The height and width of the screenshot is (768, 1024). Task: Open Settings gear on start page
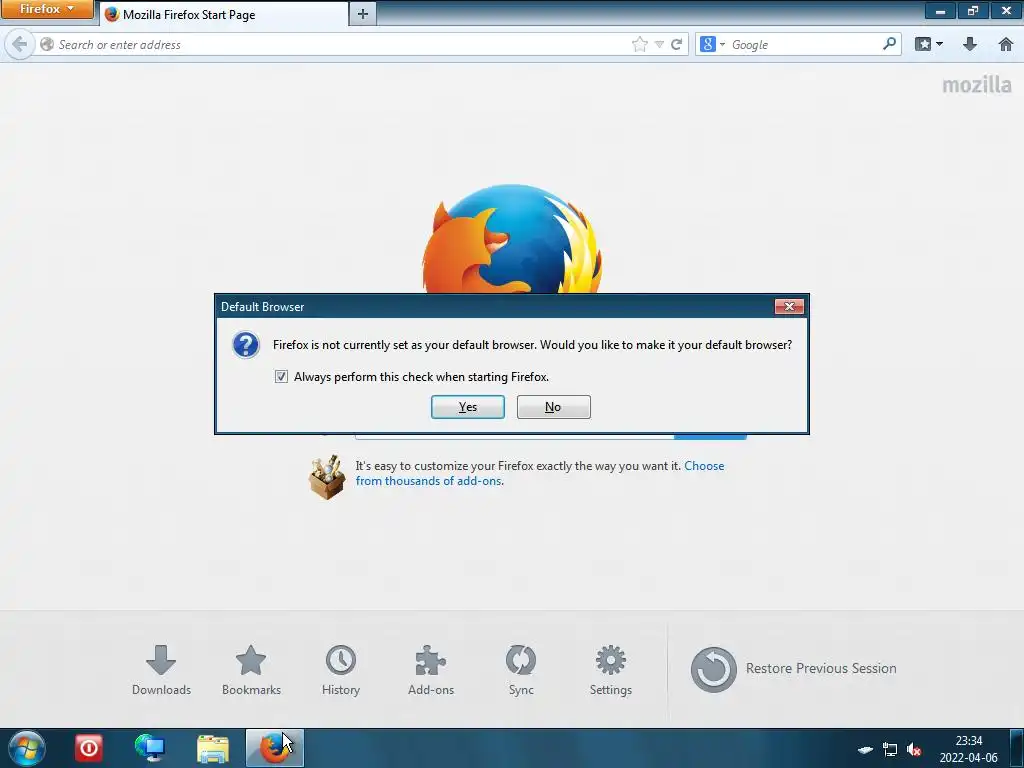tap(611, 670)
